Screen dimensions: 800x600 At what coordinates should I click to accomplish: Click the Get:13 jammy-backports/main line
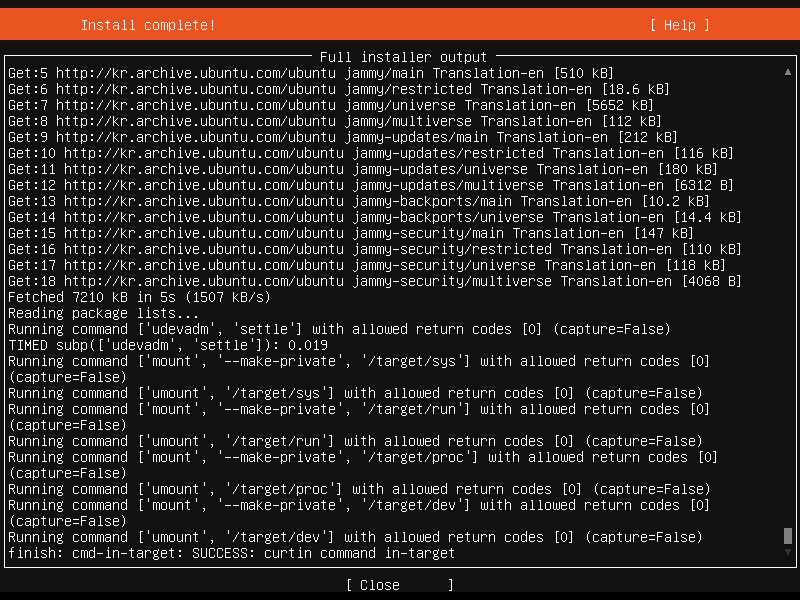359,201
